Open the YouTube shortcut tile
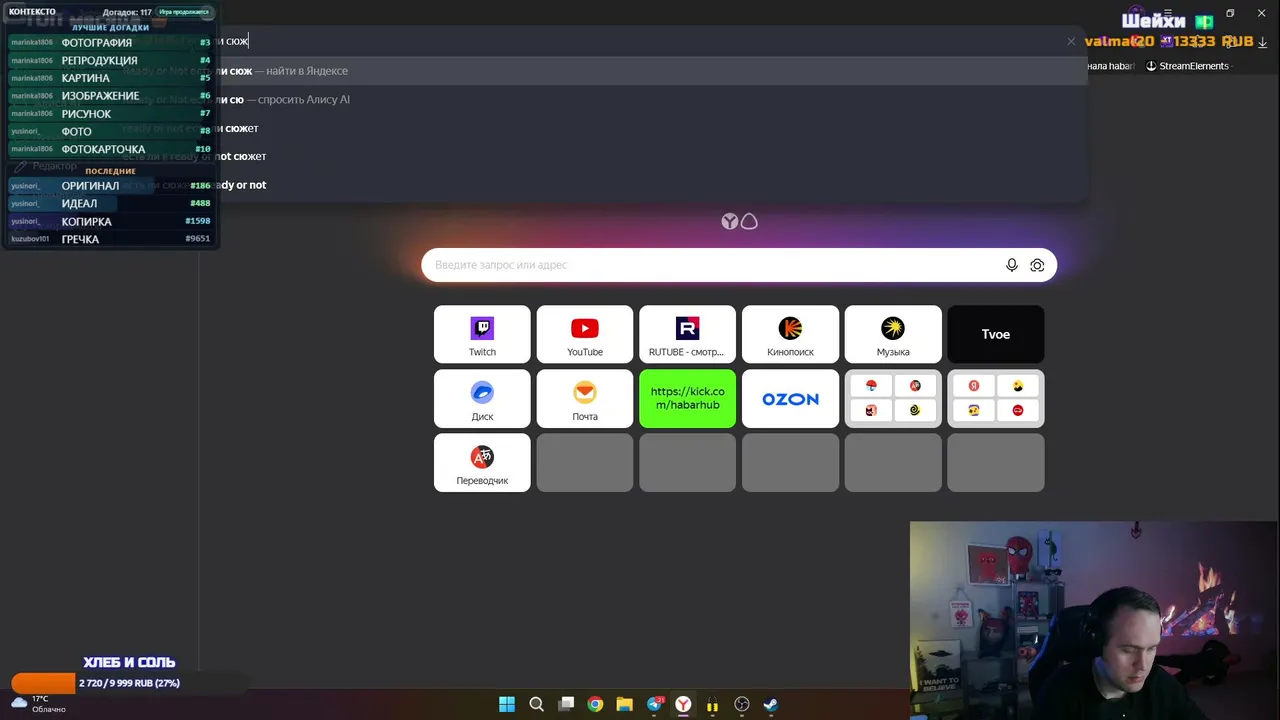 pyautogui.click(x=585, y=334)
